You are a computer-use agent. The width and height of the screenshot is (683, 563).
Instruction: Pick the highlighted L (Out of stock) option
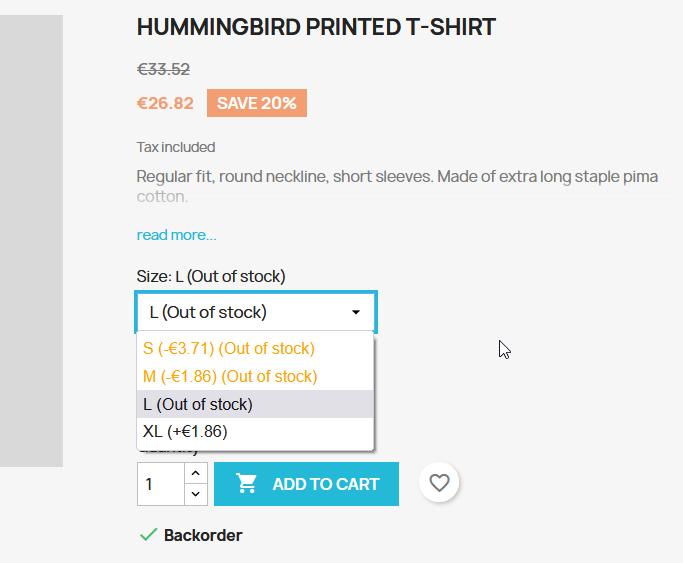(x=198, y=404)
